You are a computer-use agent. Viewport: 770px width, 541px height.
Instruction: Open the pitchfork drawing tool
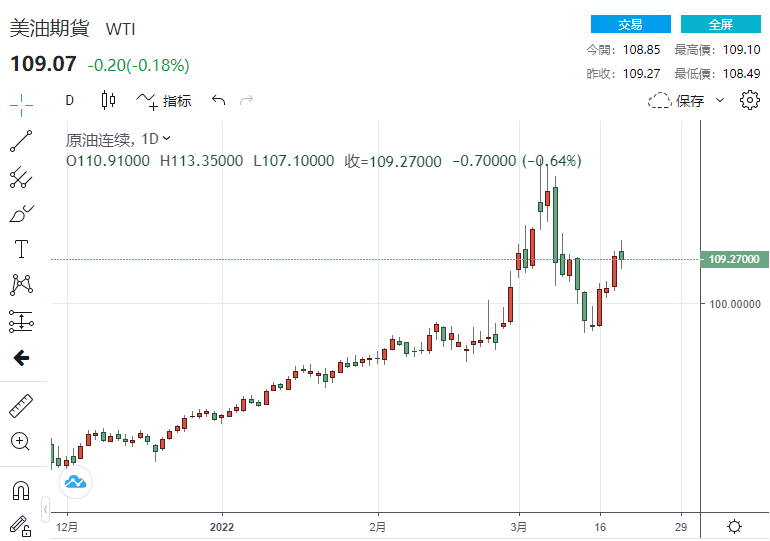(x=21, y=177)
